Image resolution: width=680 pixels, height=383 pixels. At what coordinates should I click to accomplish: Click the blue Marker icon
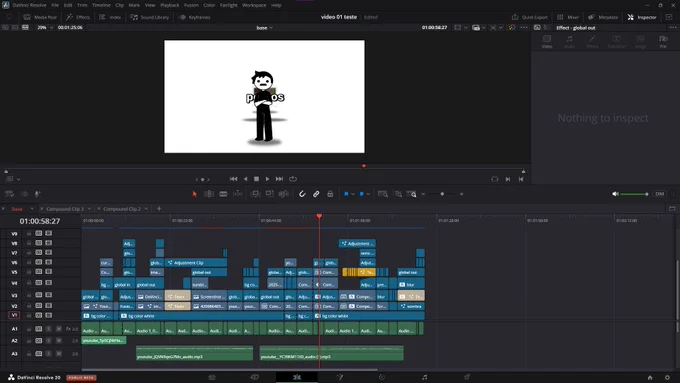point(361,194)
